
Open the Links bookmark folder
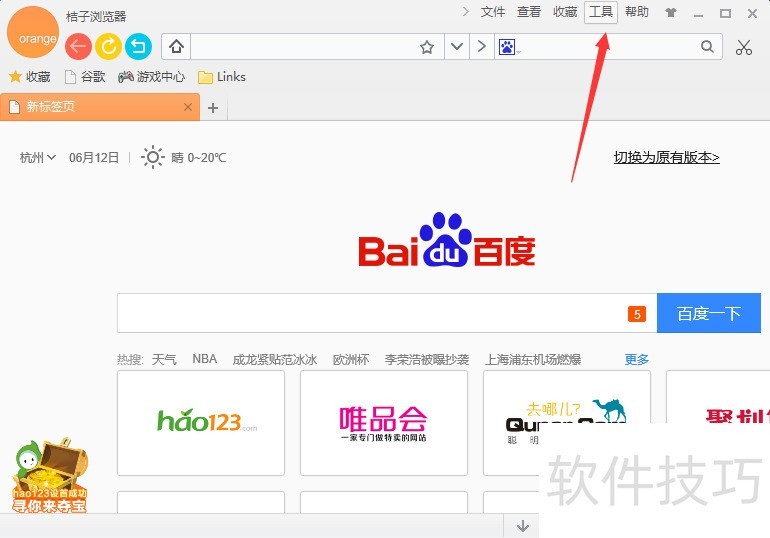pyautogui.click(x=221, y=77)
